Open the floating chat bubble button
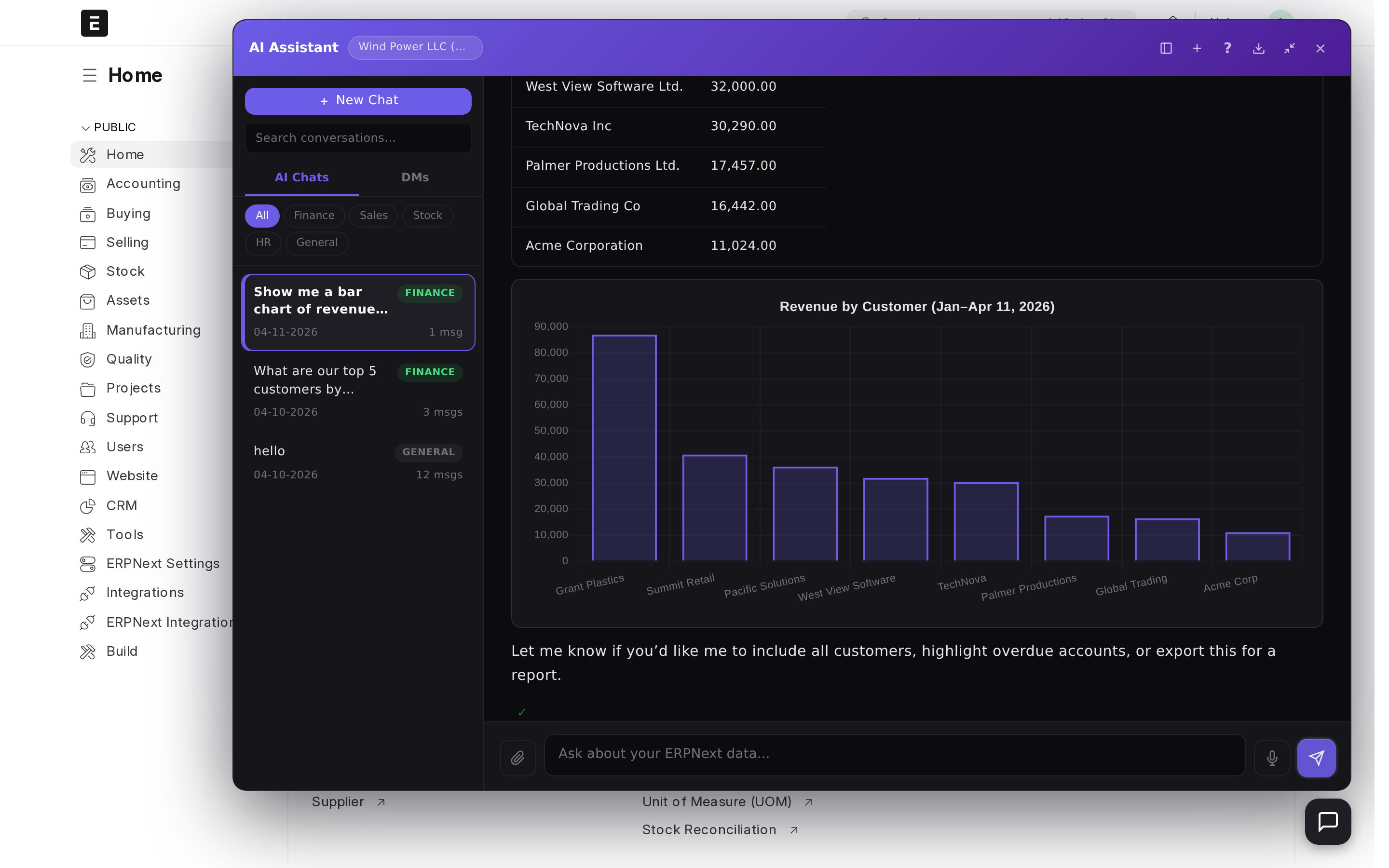 (1328, 822)
